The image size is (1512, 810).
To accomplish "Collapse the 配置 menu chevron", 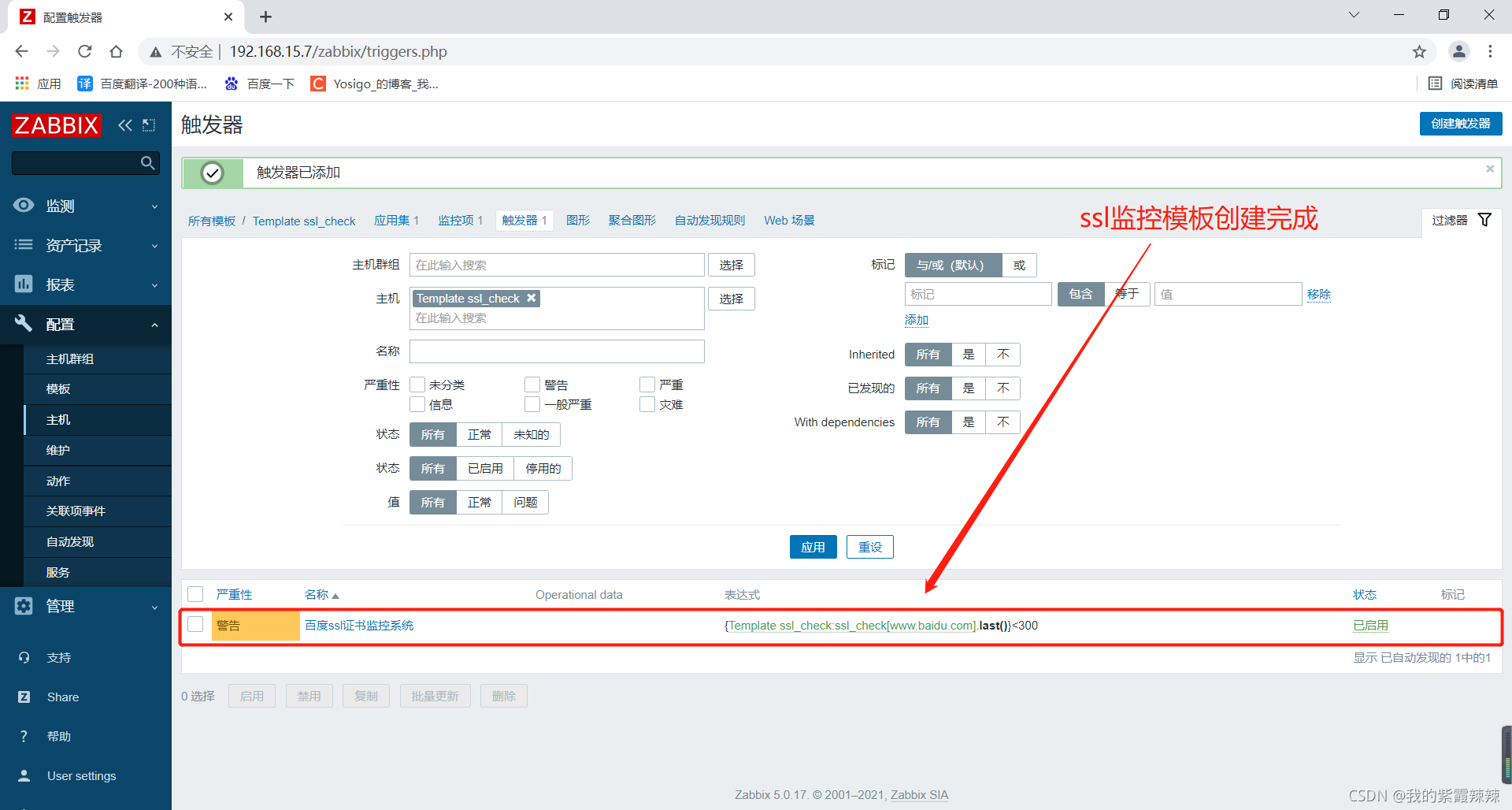I will [154, 325].
